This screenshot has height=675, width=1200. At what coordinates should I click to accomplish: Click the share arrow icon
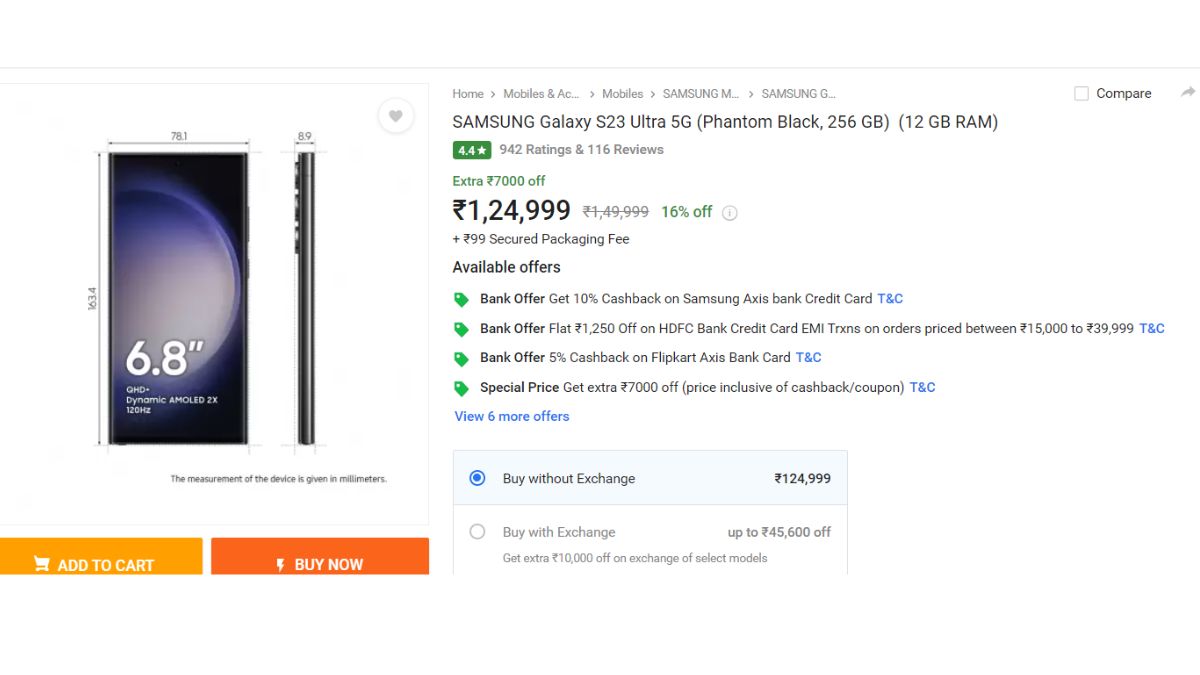point(1188,92)
